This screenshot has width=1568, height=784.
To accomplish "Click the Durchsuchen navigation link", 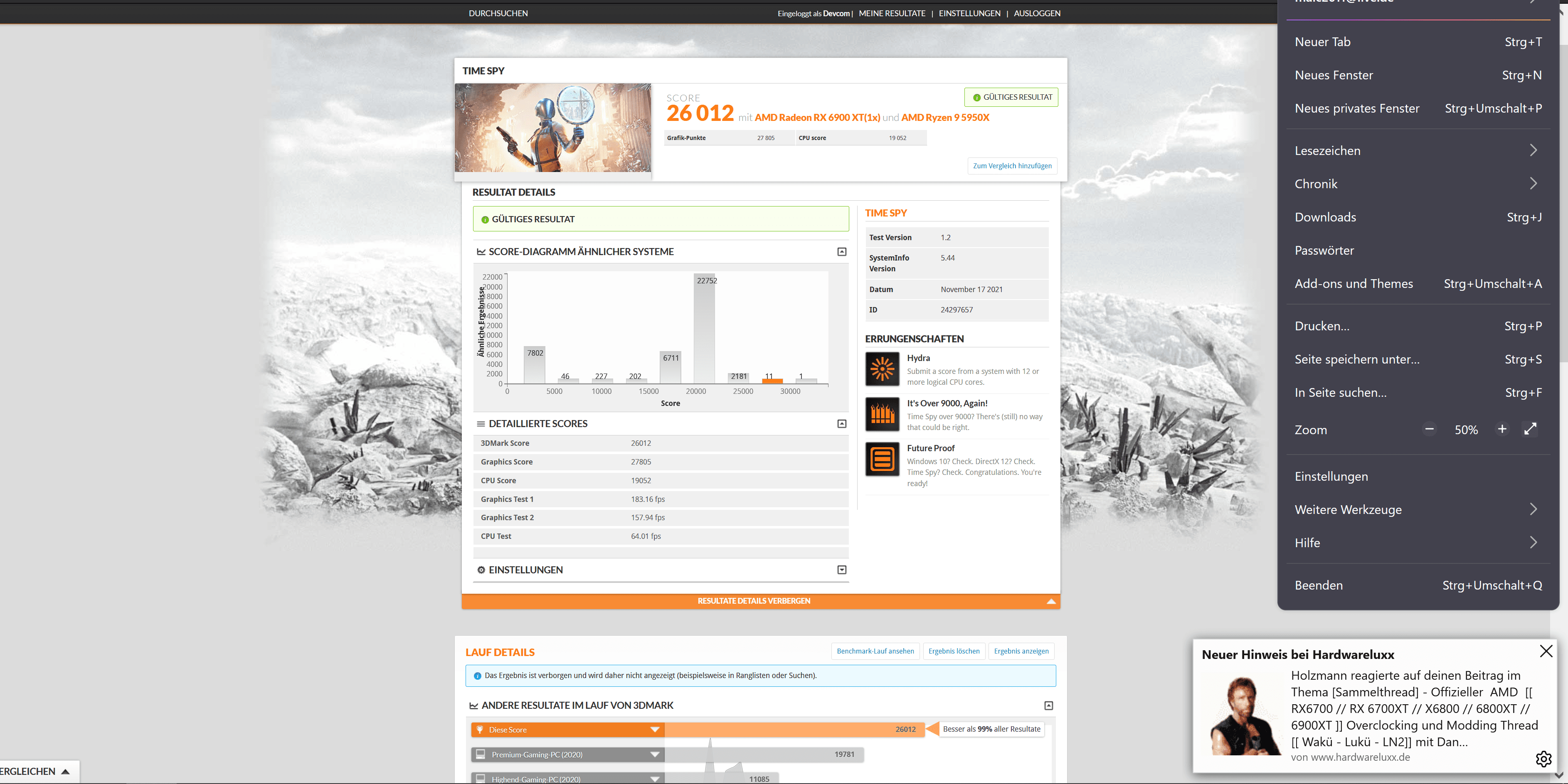I will click(498, 13).
